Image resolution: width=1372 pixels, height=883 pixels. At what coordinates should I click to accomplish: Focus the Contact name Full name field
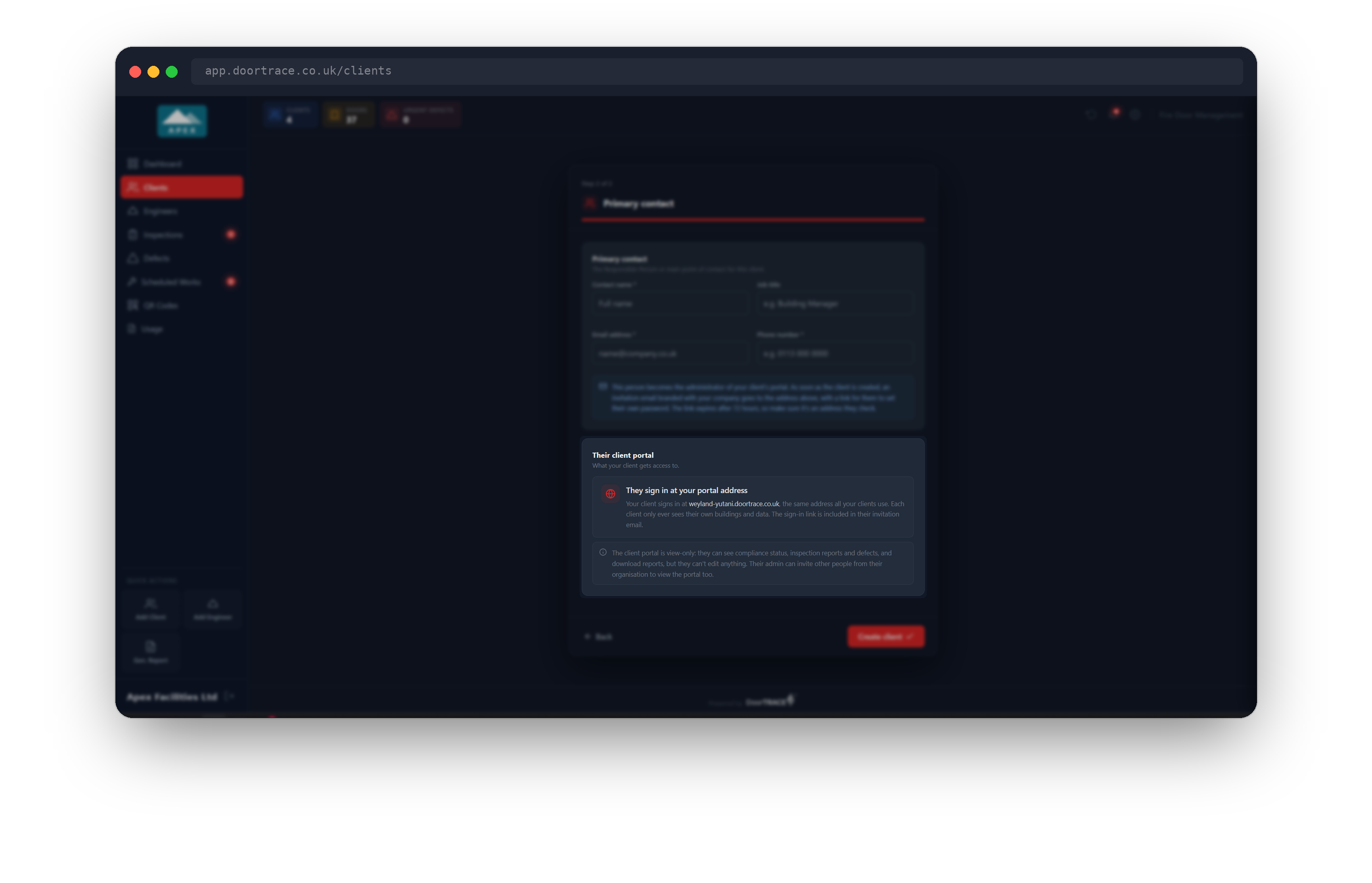tap(670, 303)
